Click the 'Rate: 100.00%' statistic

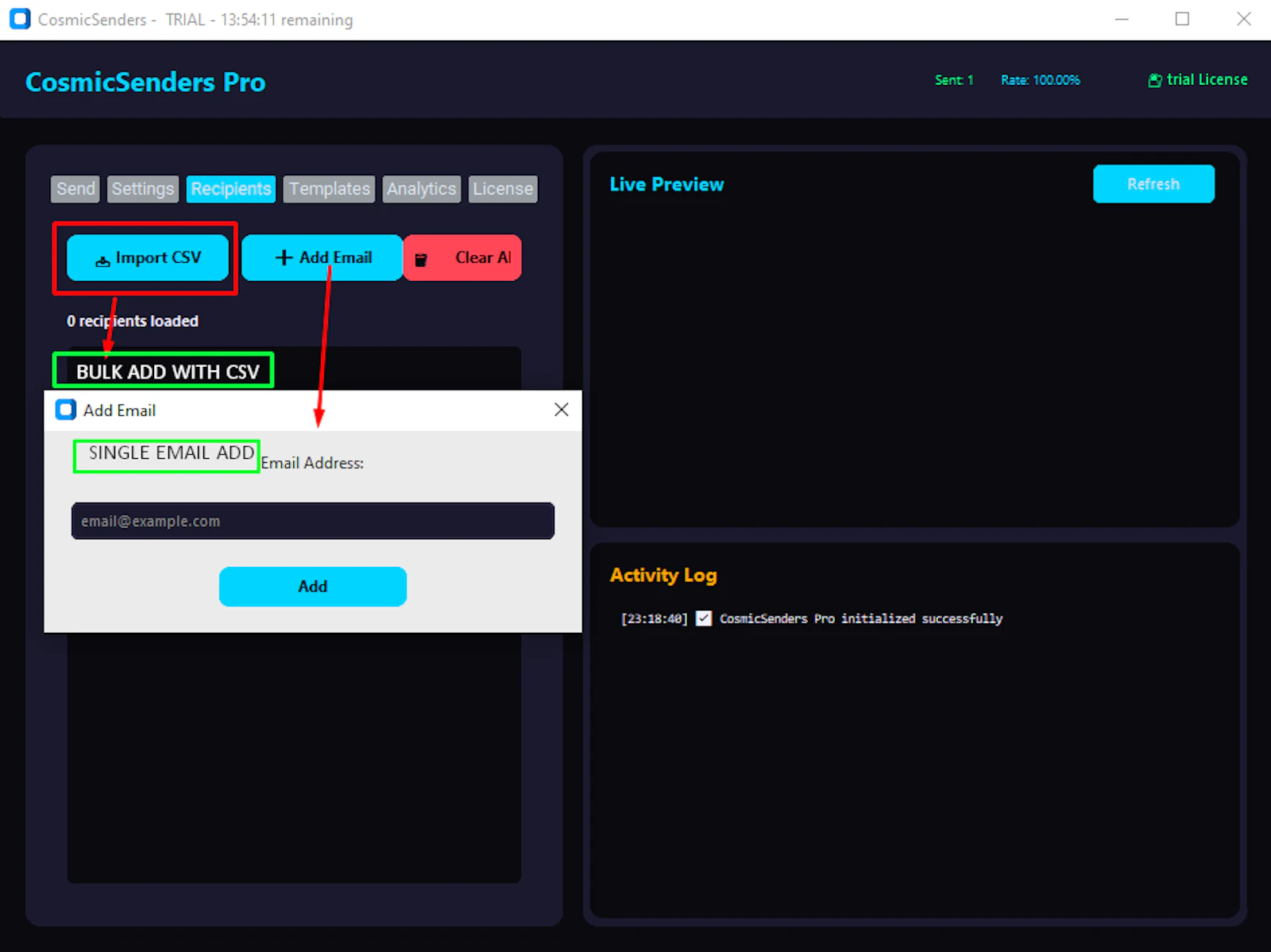[x=1041, y=80]
